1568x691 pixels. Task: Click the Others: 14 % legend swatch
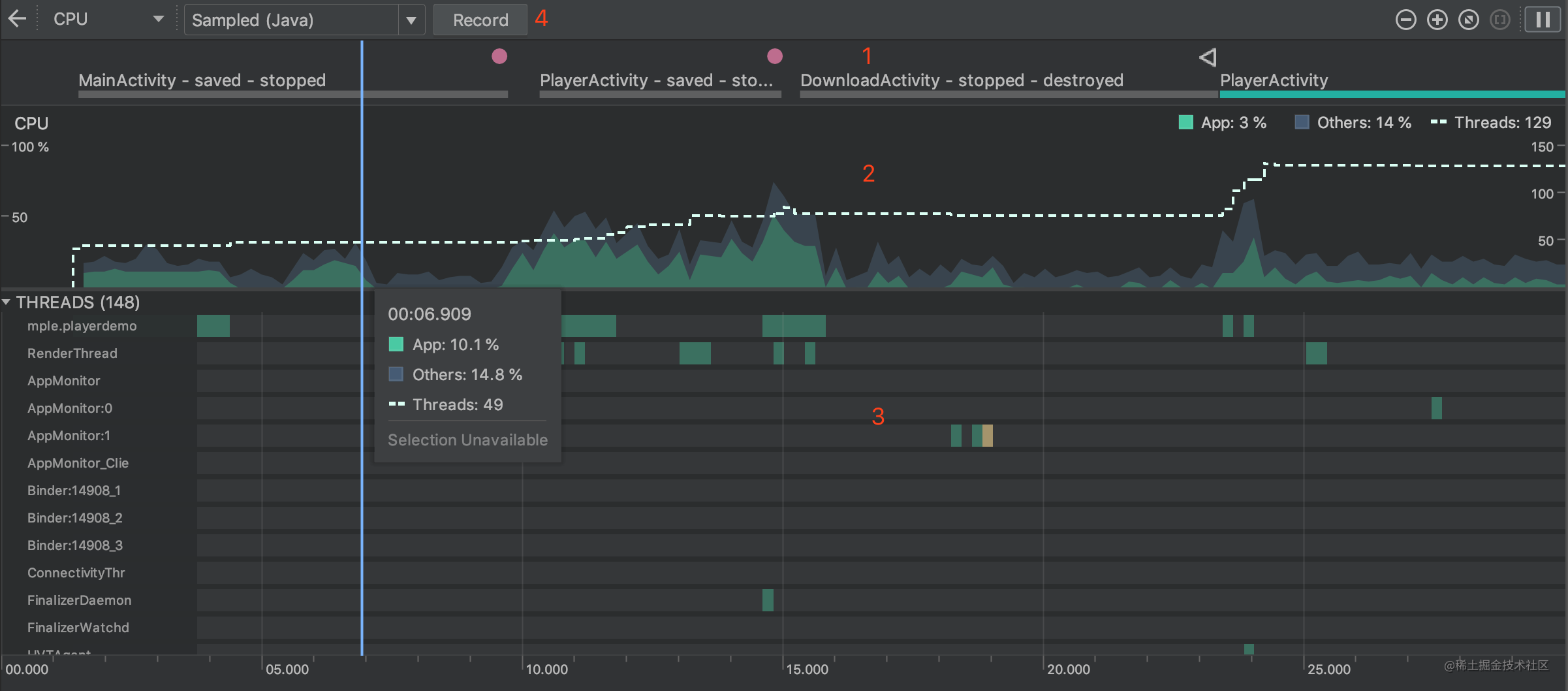pos(1302,122)
